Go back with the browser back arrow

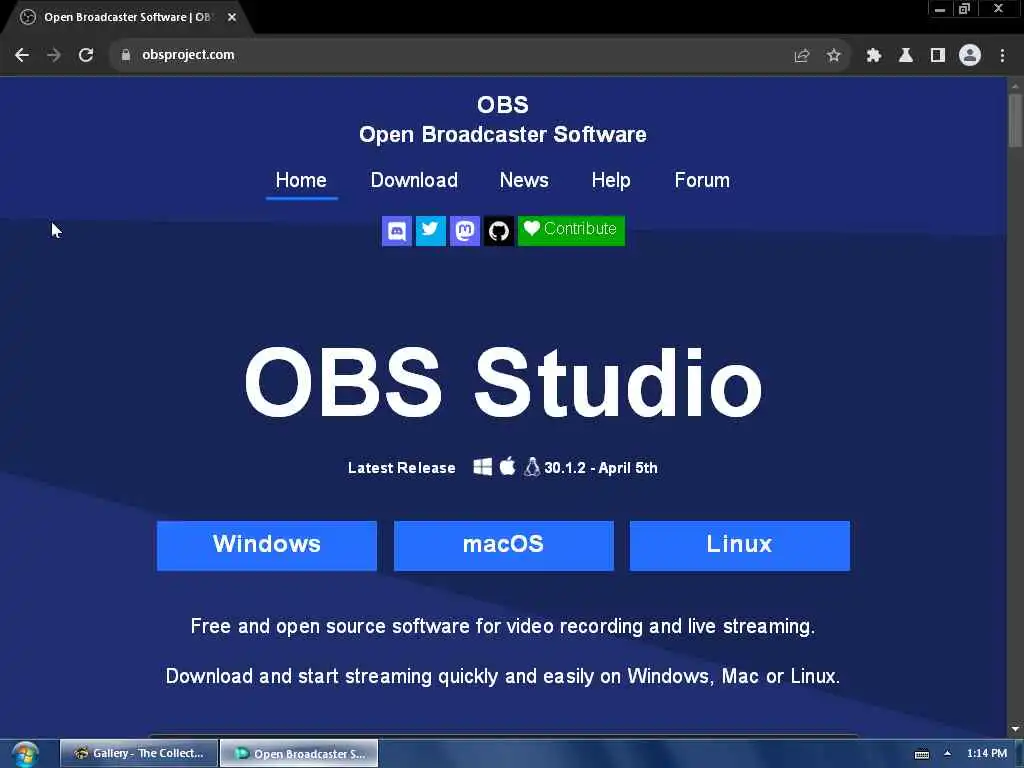tap(22, 55)
